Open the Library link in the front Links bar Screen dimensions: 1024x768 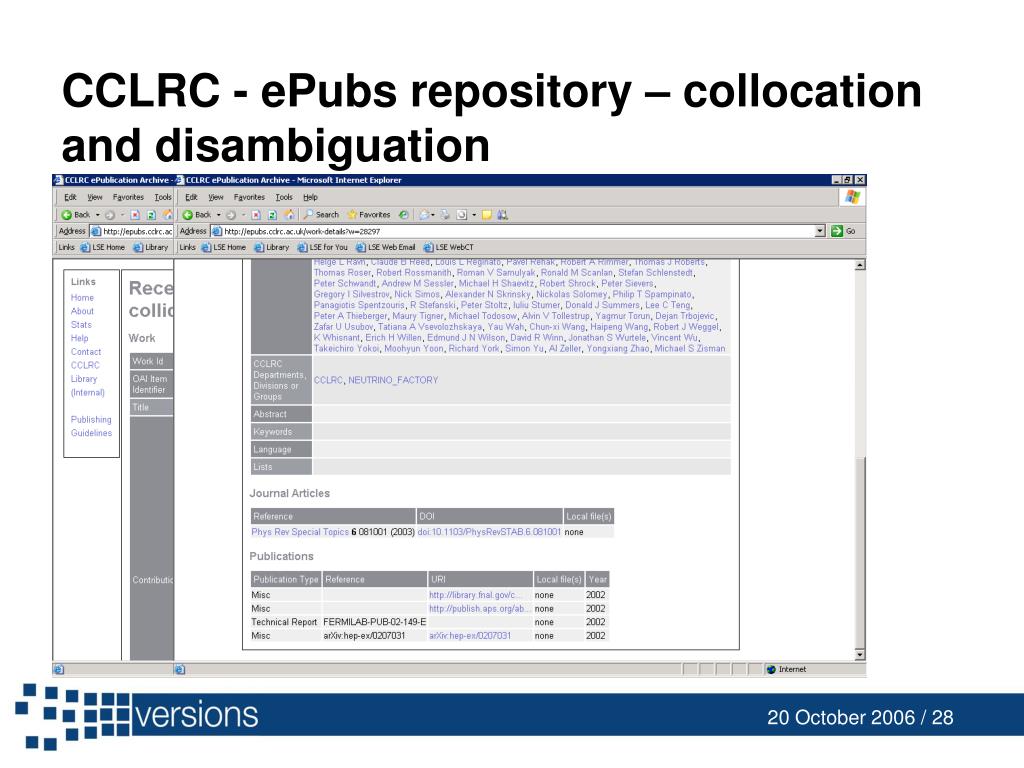[x=272, y=248]
